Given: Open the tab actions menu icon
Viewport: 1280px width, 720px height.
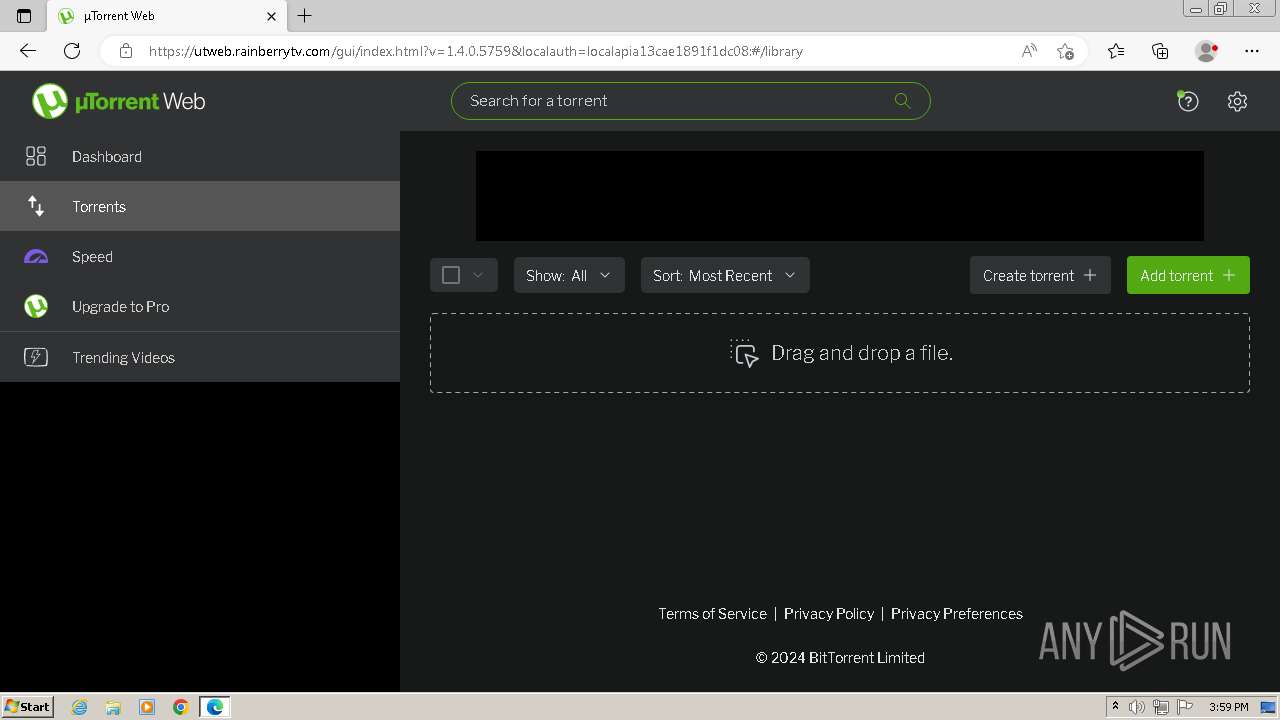Looking at the screenshot, I should tap(24, 16).
